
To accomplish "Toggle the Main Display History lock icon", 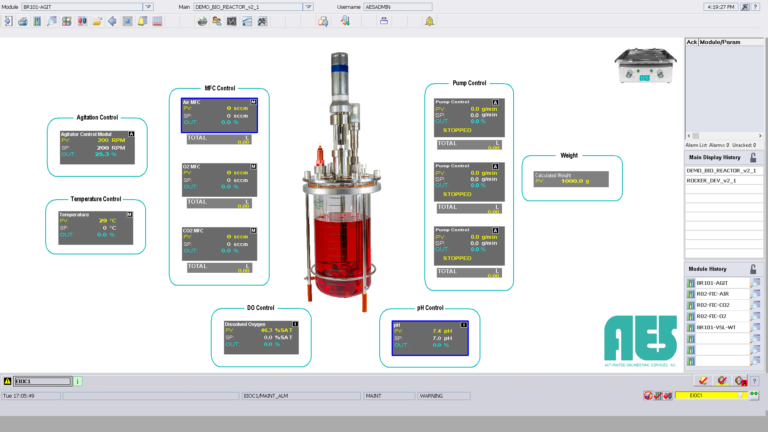I will pos(753,157).
